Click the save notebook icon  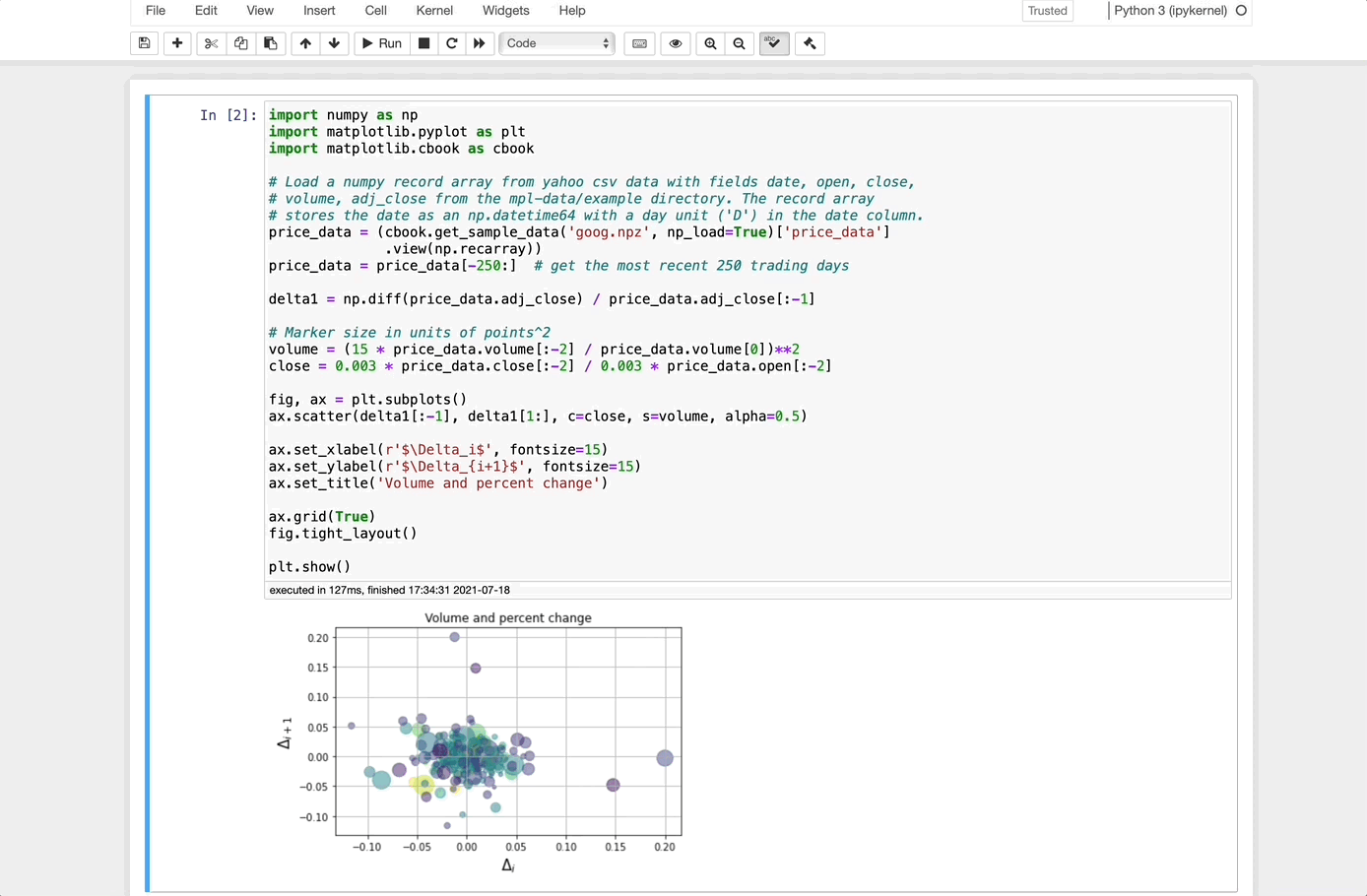[x=145, y=43]
